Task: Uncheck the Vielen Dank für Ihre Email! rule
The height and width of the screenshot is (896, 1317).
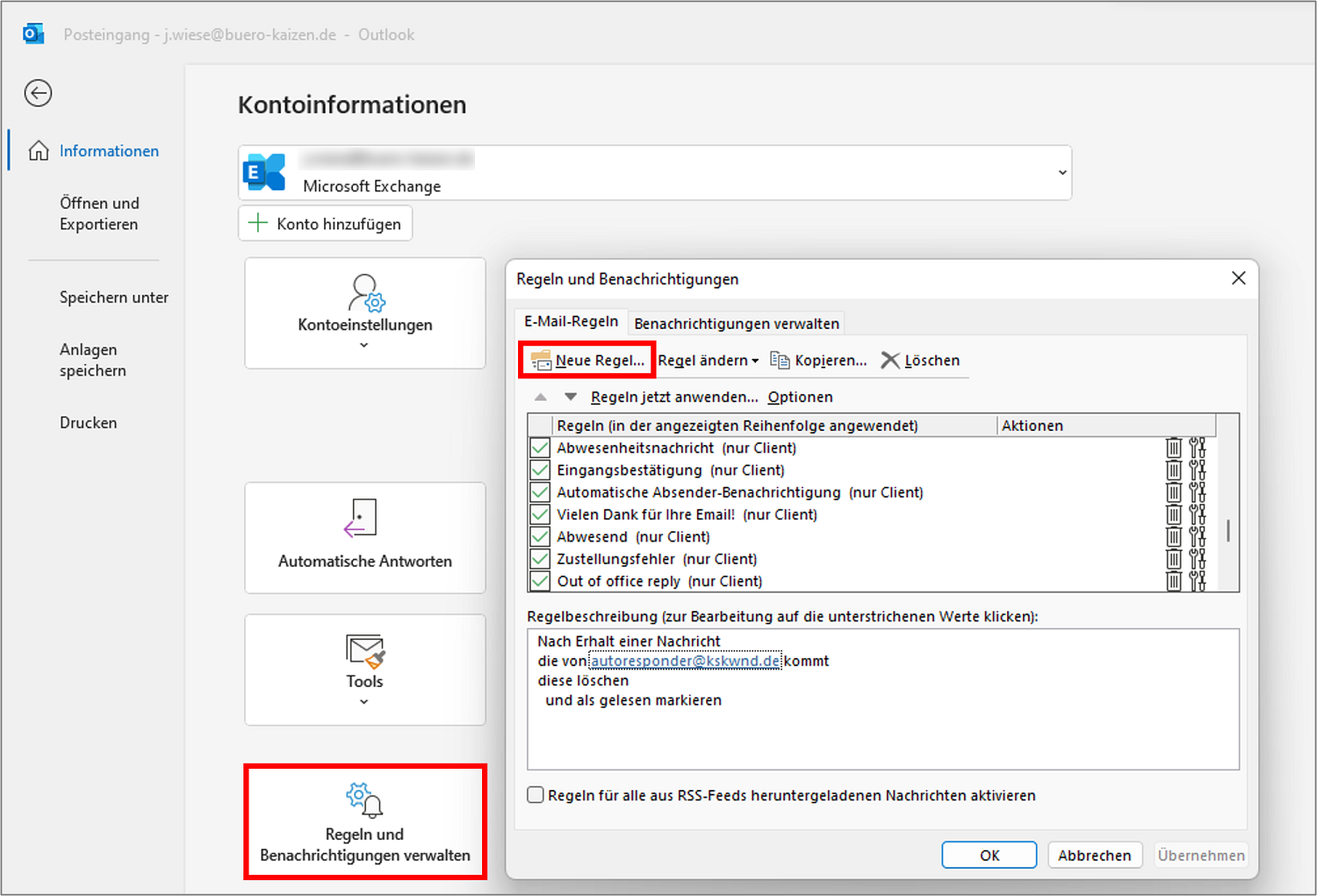Action: click(540, 514)
